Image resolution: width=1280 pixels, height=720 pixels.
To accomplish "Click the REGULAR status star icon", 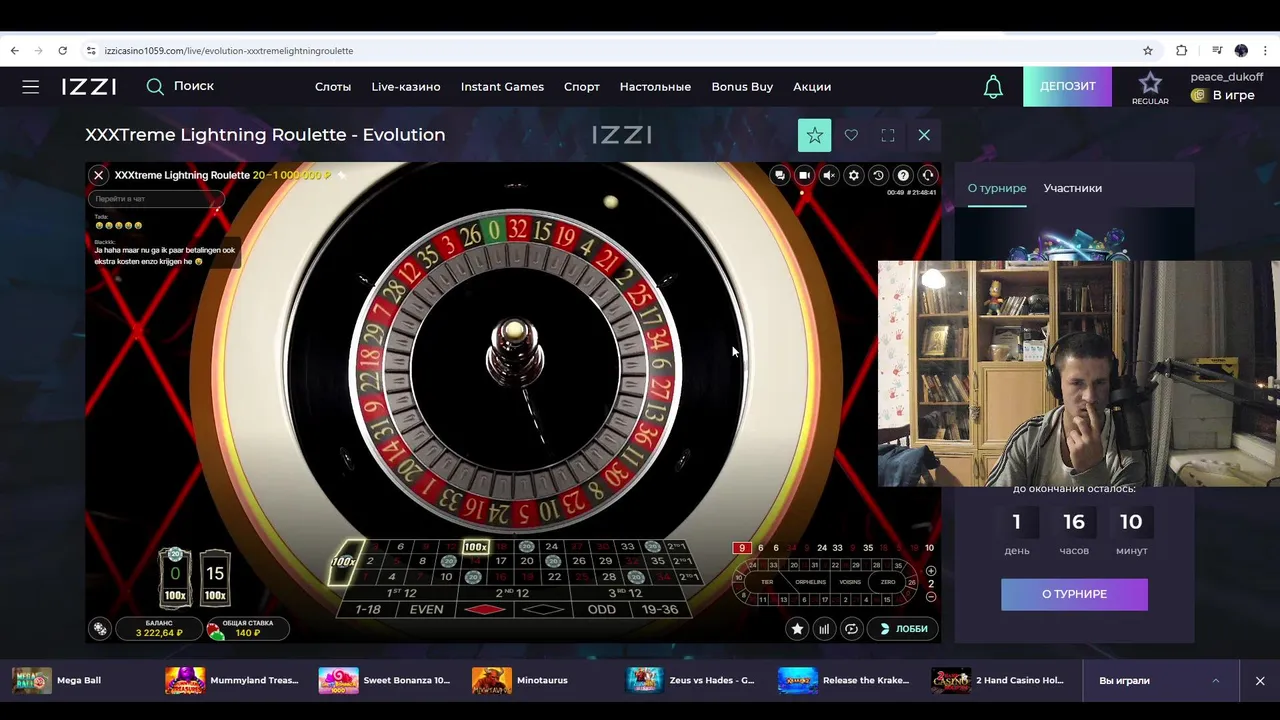I will [x=1150, y=84].
